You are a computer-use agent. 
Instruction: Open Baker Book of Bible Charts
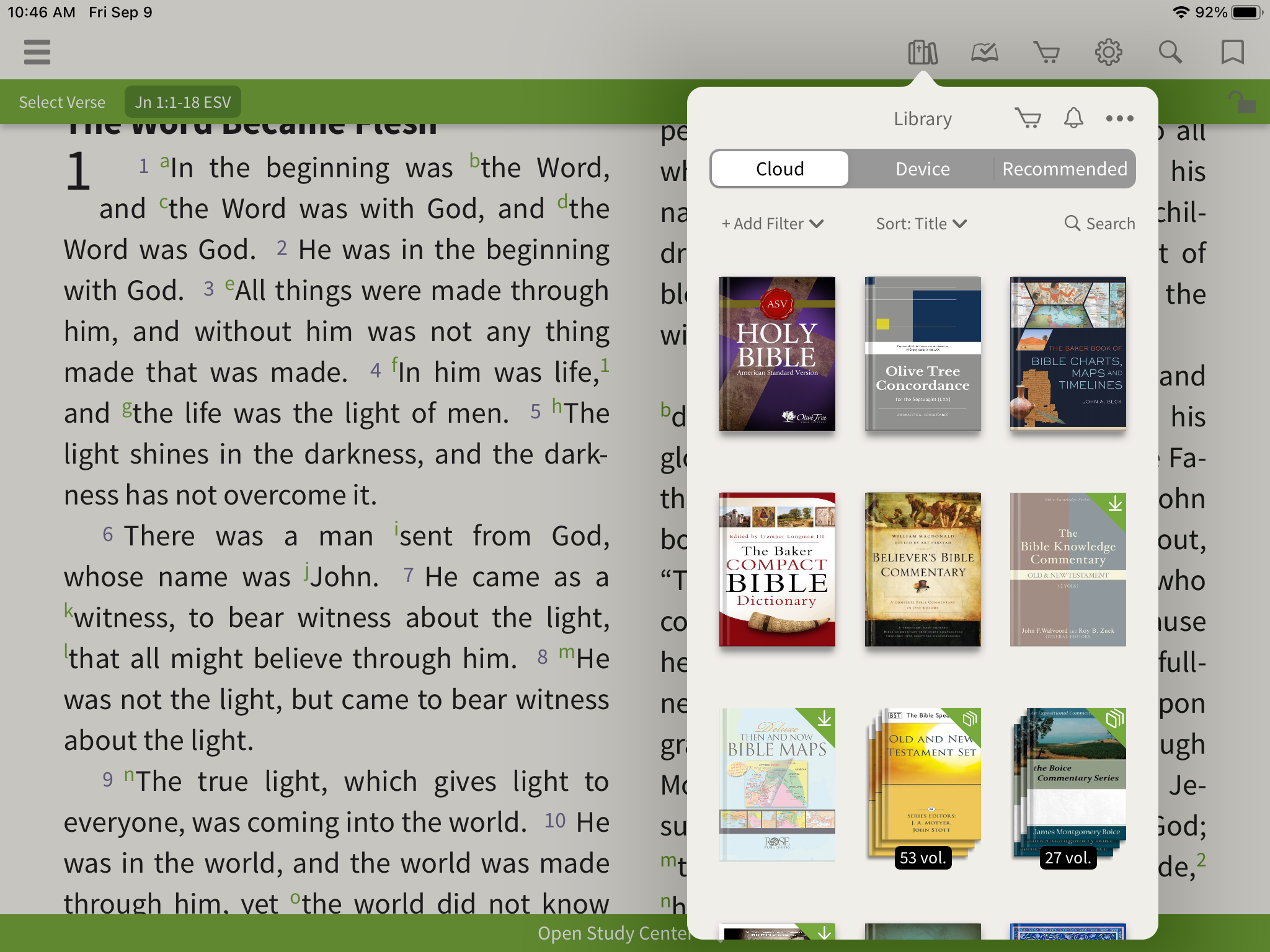click(x=1068, y=354)
